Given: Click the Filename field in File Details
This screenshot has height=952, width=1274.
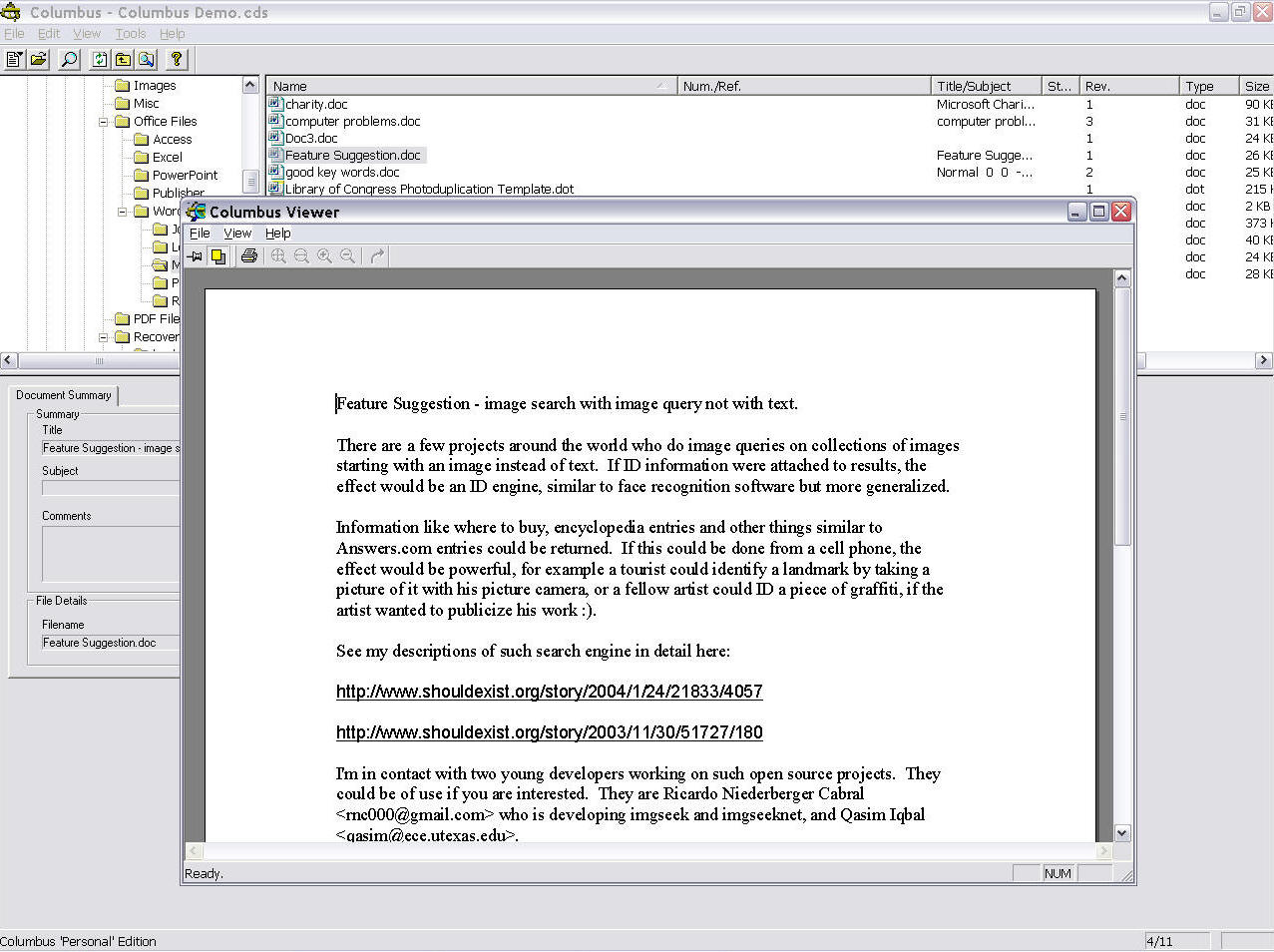Looking at the screenshot, I should pyautogui.click(x=110, y=643).
